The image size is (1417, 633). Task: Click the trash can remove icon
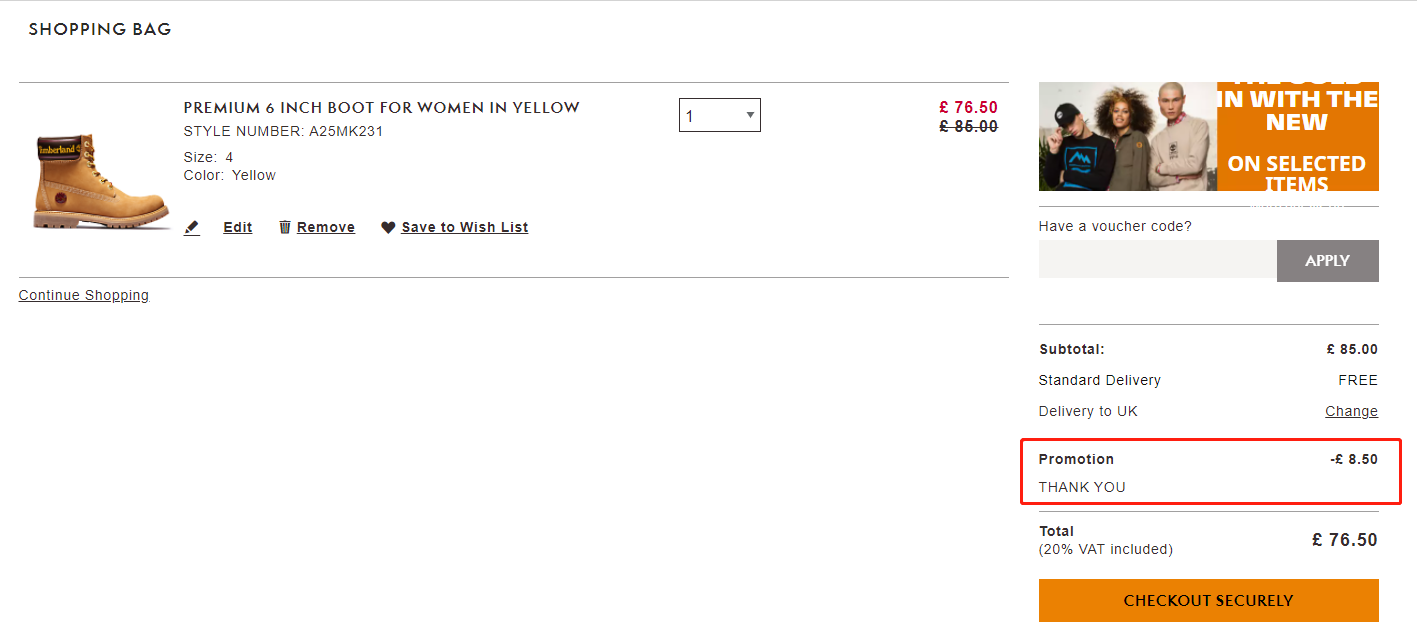(285, 227)
